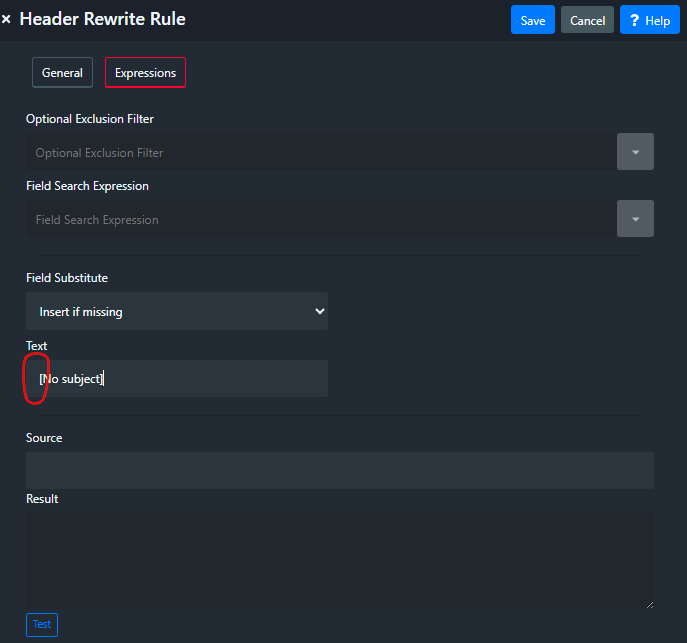Click the Header Rewrite Rule title
The image size is (687, 643).
click(102, 19)
